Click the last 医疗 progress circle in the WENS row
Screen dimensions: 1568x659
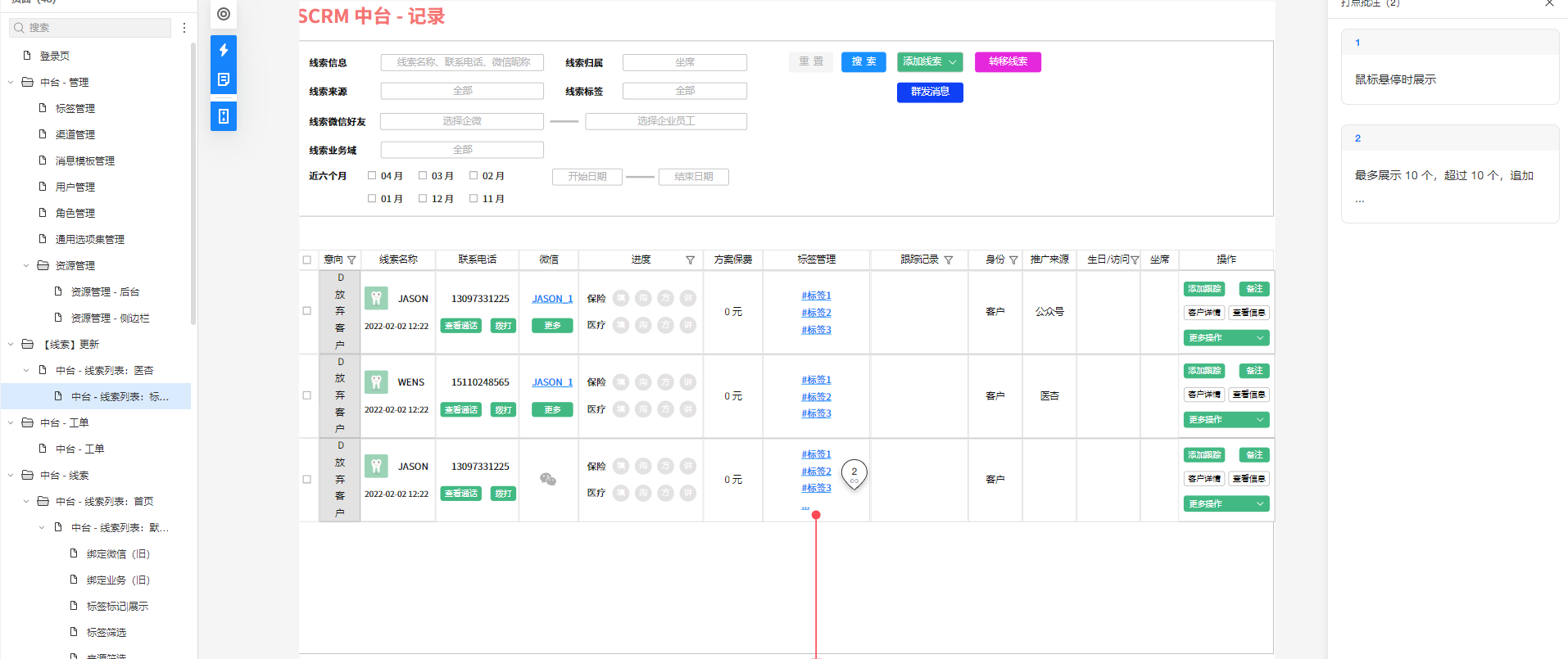pyautogui.click(x=688, y=408)
